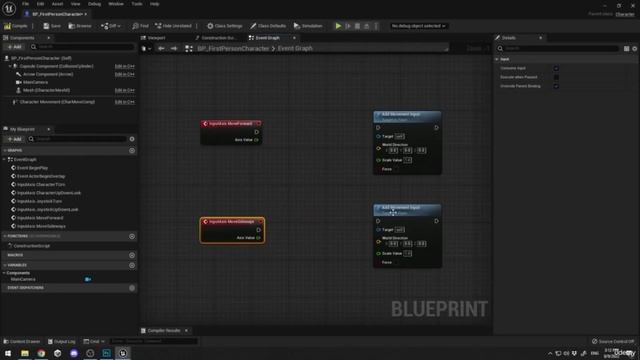
Task: Add new macro via Macros plus icon
Action: click(x=132, y=255)
